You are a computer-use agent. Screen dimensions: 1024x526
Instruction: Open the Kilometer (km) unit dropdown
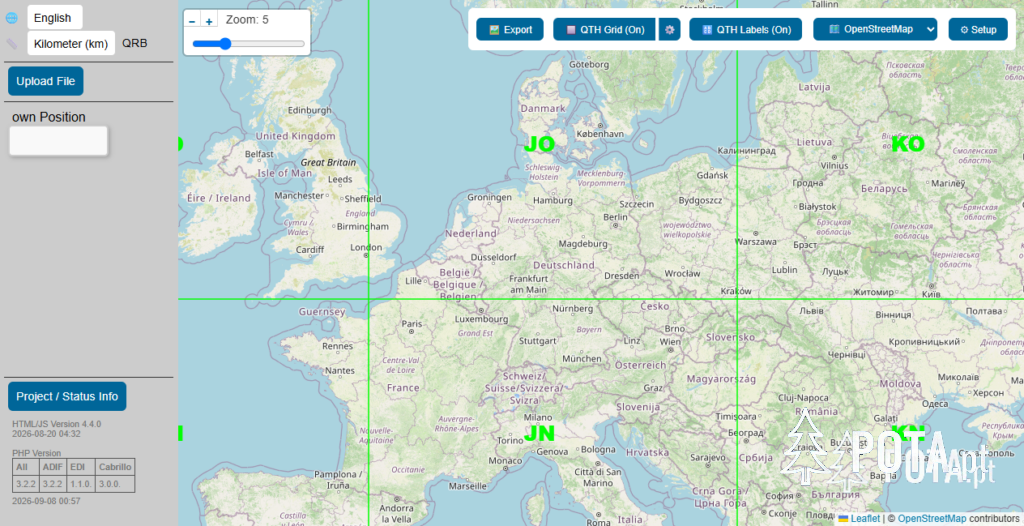[71, 44]
